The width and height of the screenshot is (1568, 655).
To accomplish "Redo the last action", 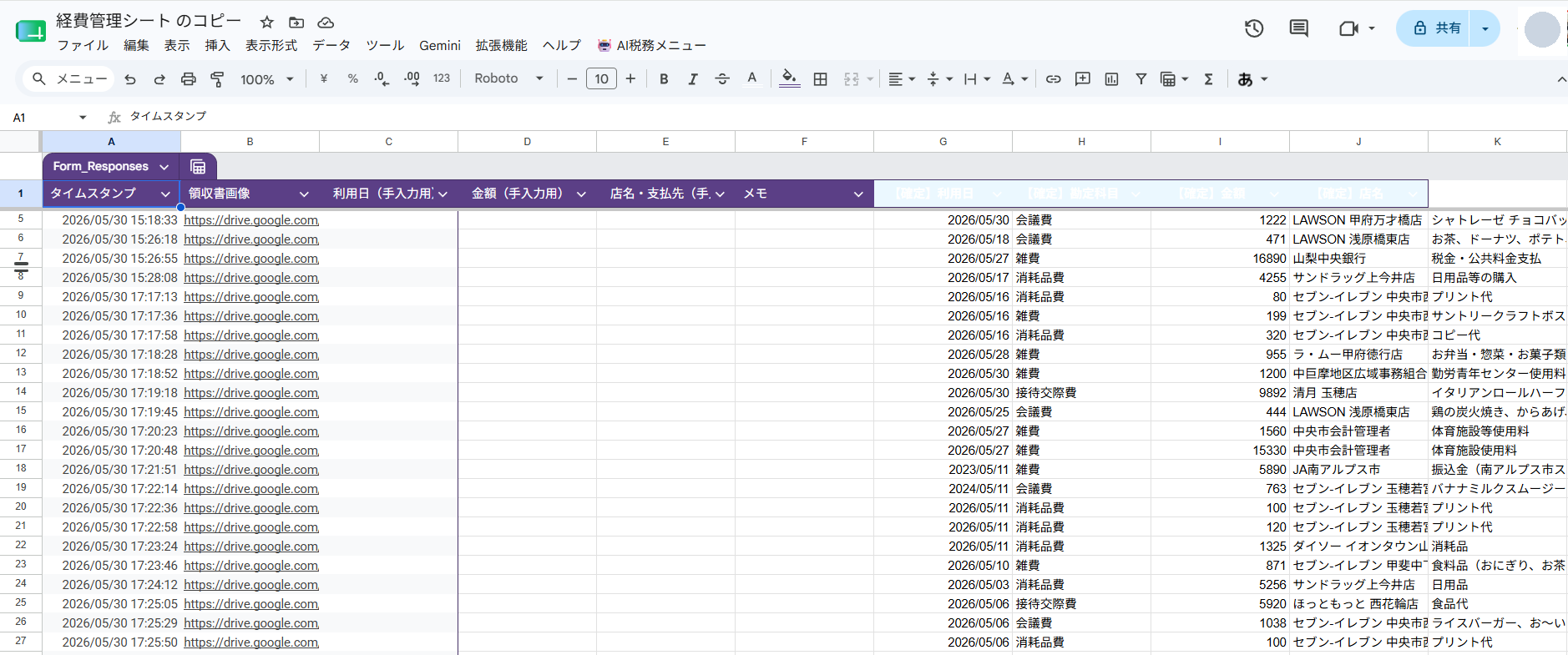I will point(159,79).
